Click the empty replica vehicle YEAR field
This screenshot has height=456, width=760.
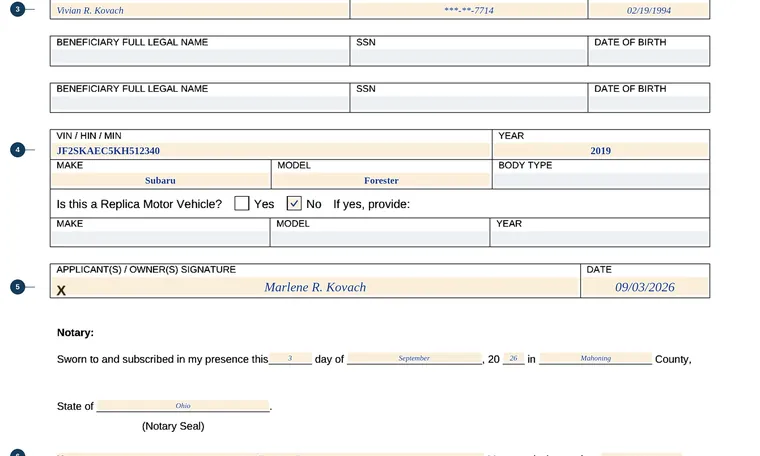click(x=600, y=238)
